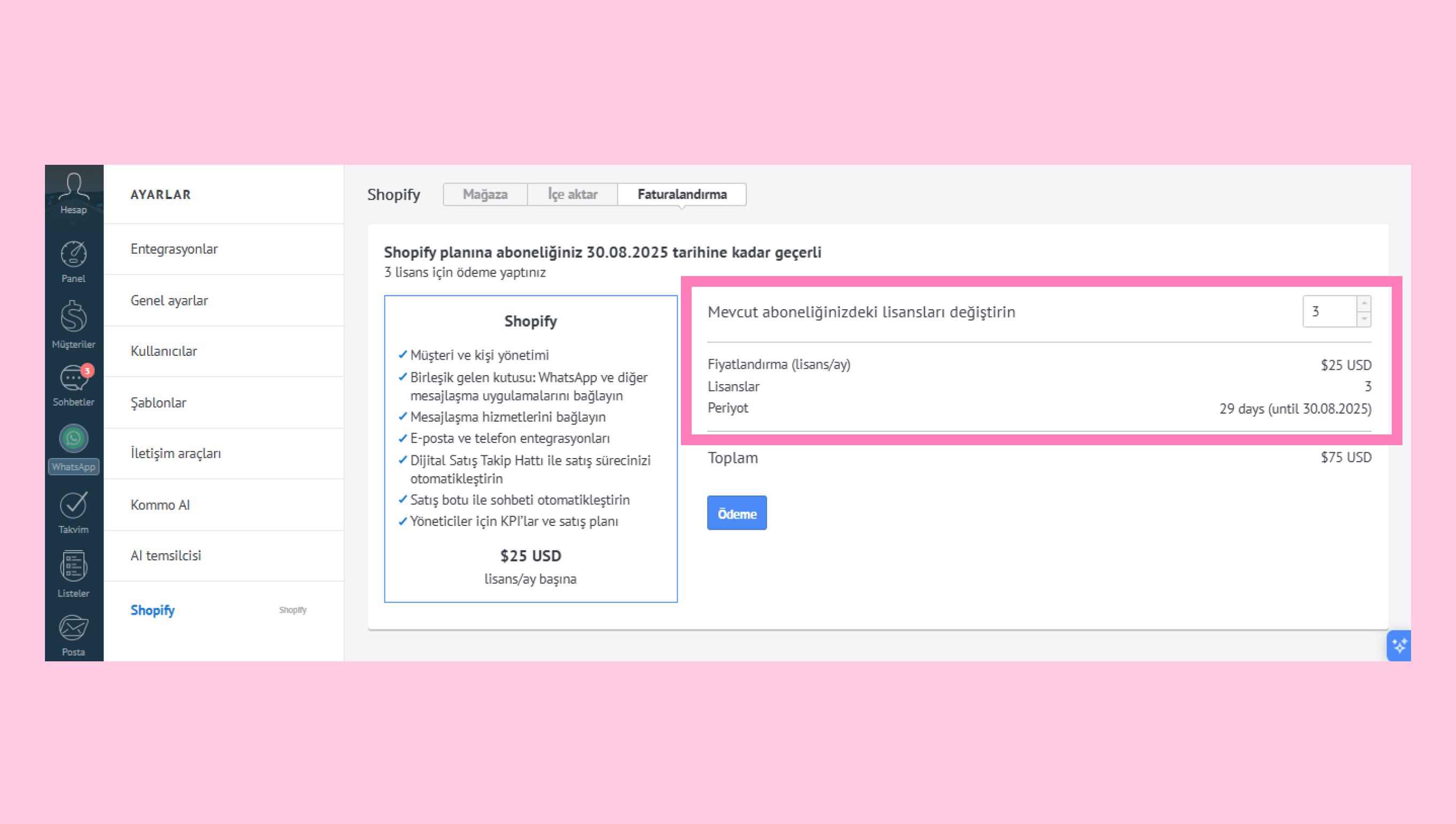The image size is (1456, 824).
Task: Click the subscription validity heading
Action: click(602, 253)
